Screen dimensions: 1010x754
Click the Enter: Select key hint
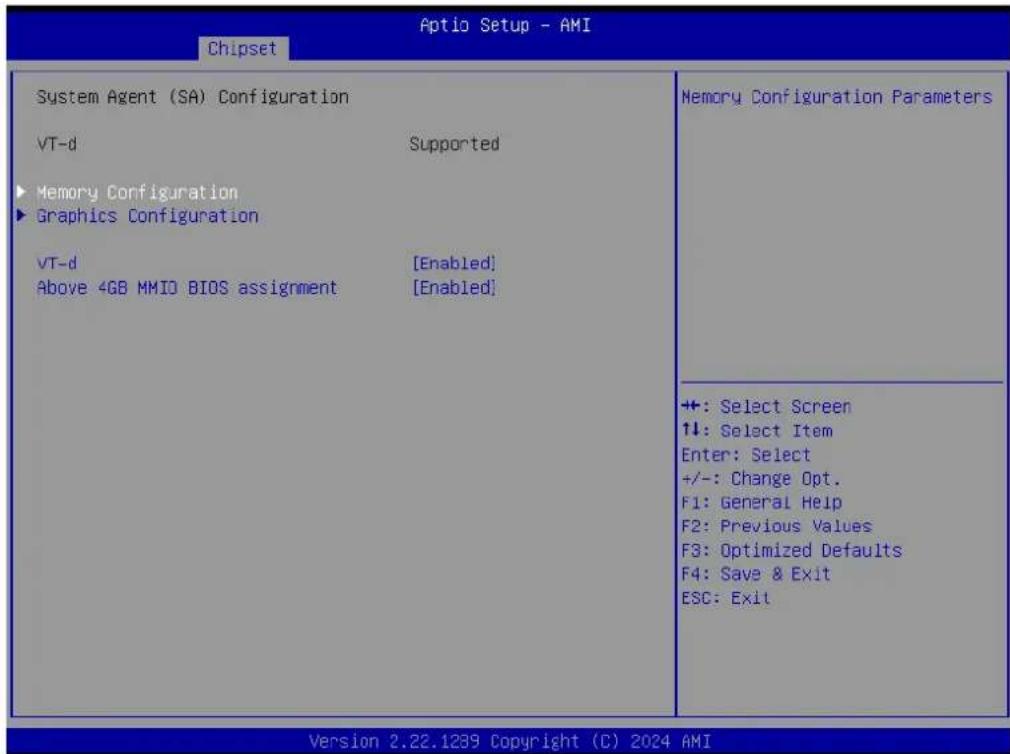point(746,455)
